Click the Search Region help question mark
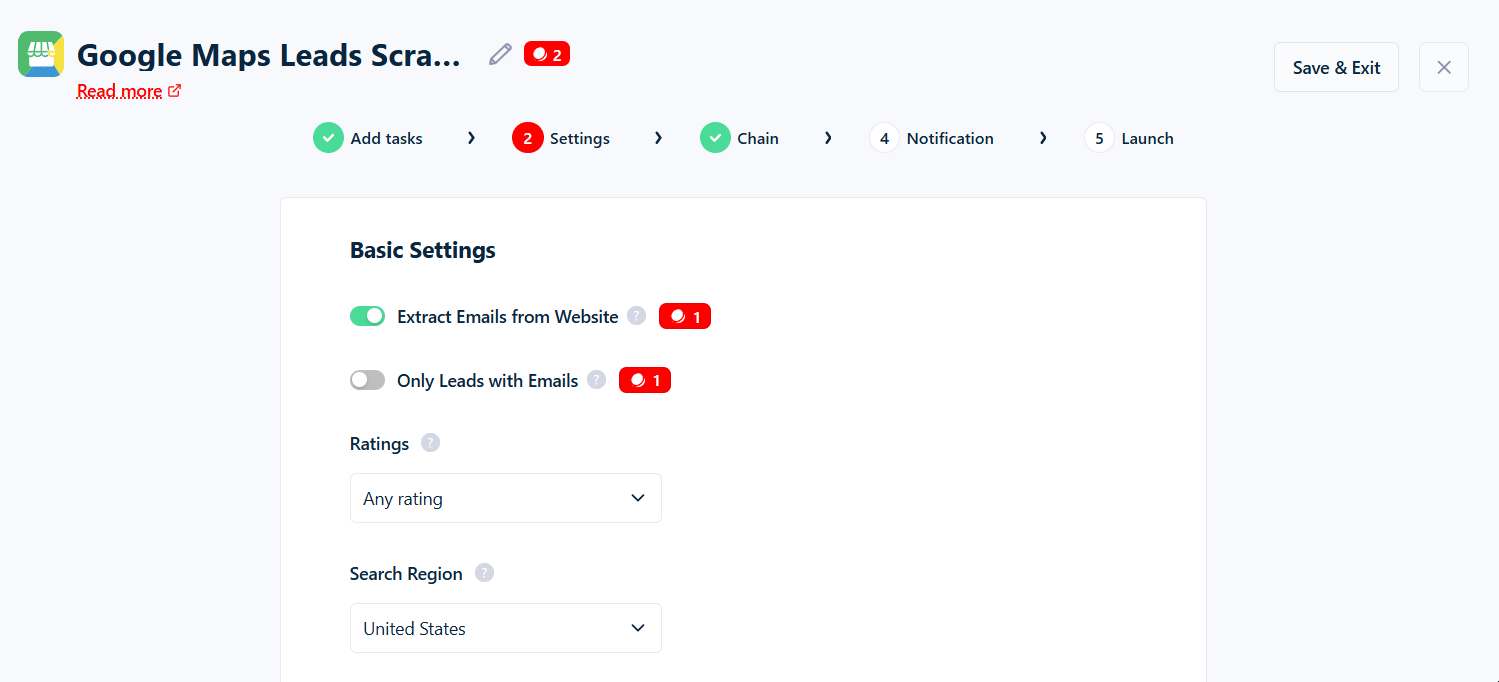Screen dimensions: 1499x682 pyautogui.click(x=484, y=573)
